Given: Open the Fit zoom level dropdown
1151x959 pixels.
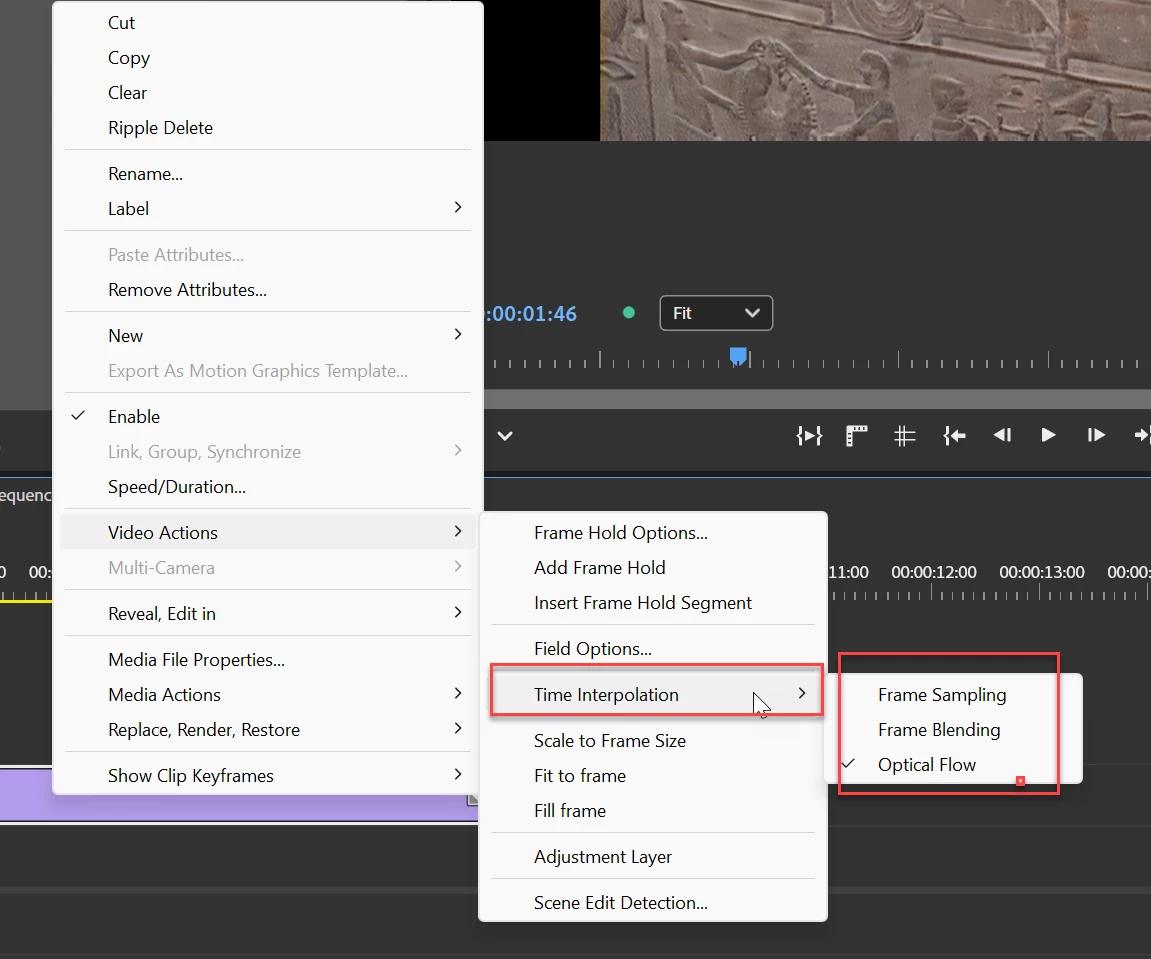Looking at the screenshot, I should coord(716,313).
